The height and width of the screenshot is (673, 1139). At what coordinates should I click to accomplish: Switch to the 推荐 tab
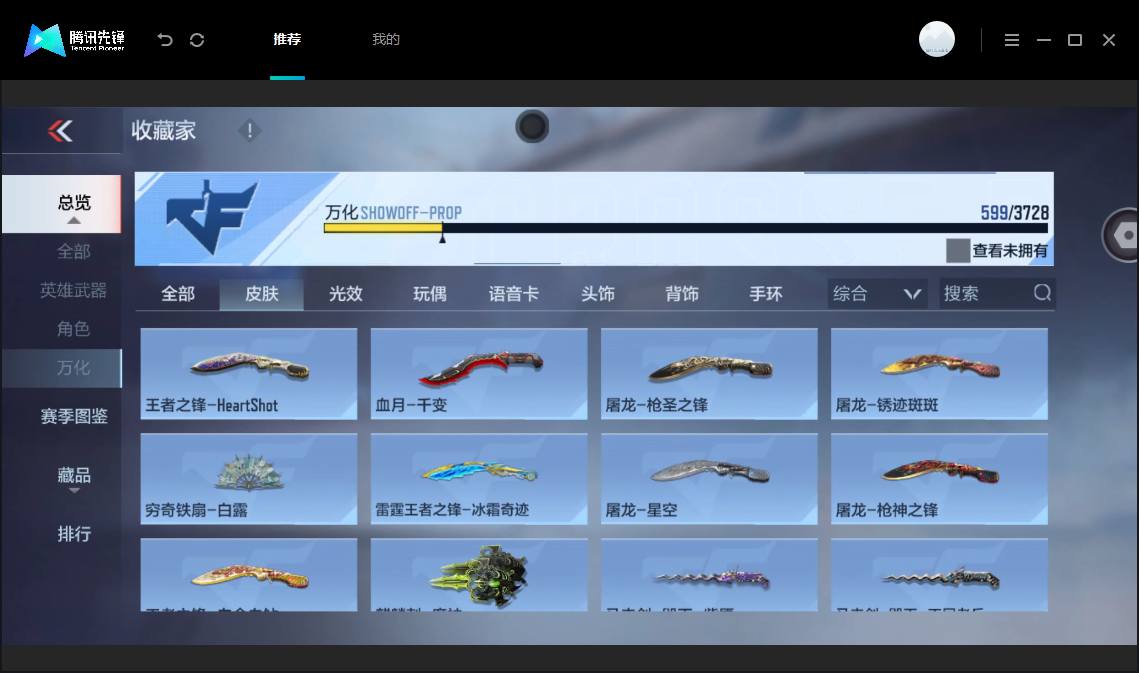click(x=287, y=39)
